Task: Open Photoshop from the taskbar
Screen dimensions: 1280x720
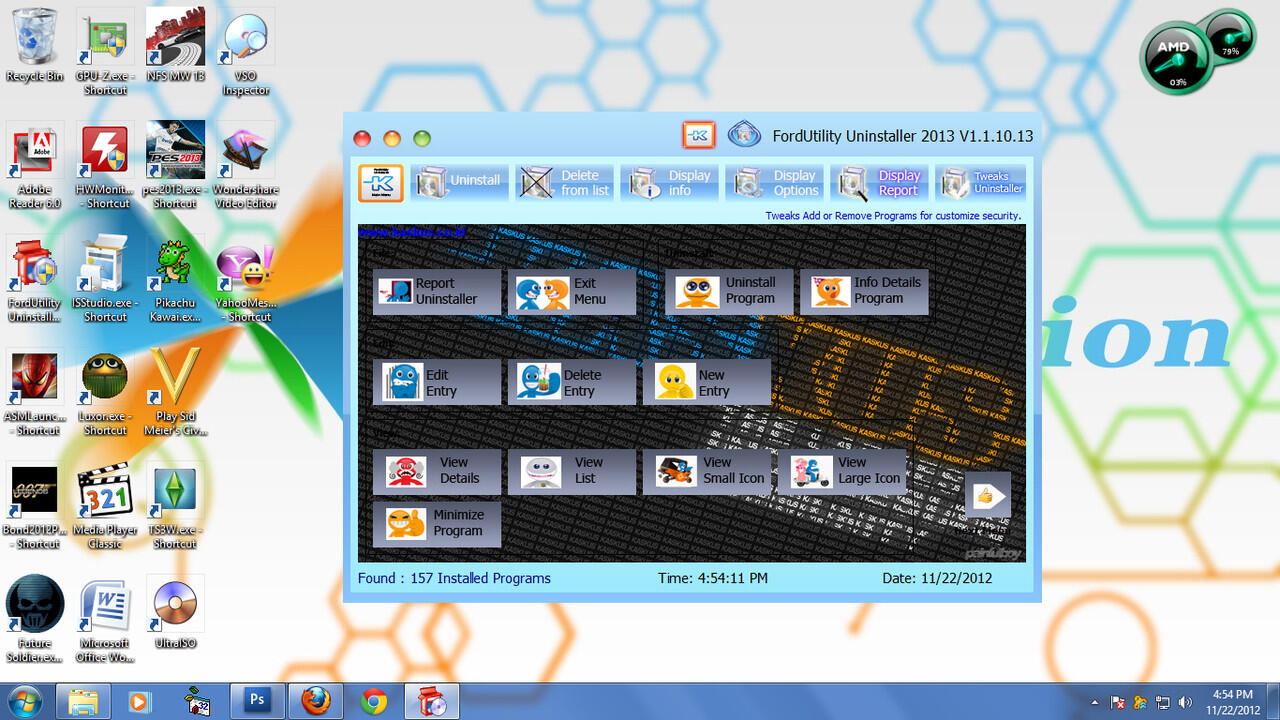Action: coord(257,702)
